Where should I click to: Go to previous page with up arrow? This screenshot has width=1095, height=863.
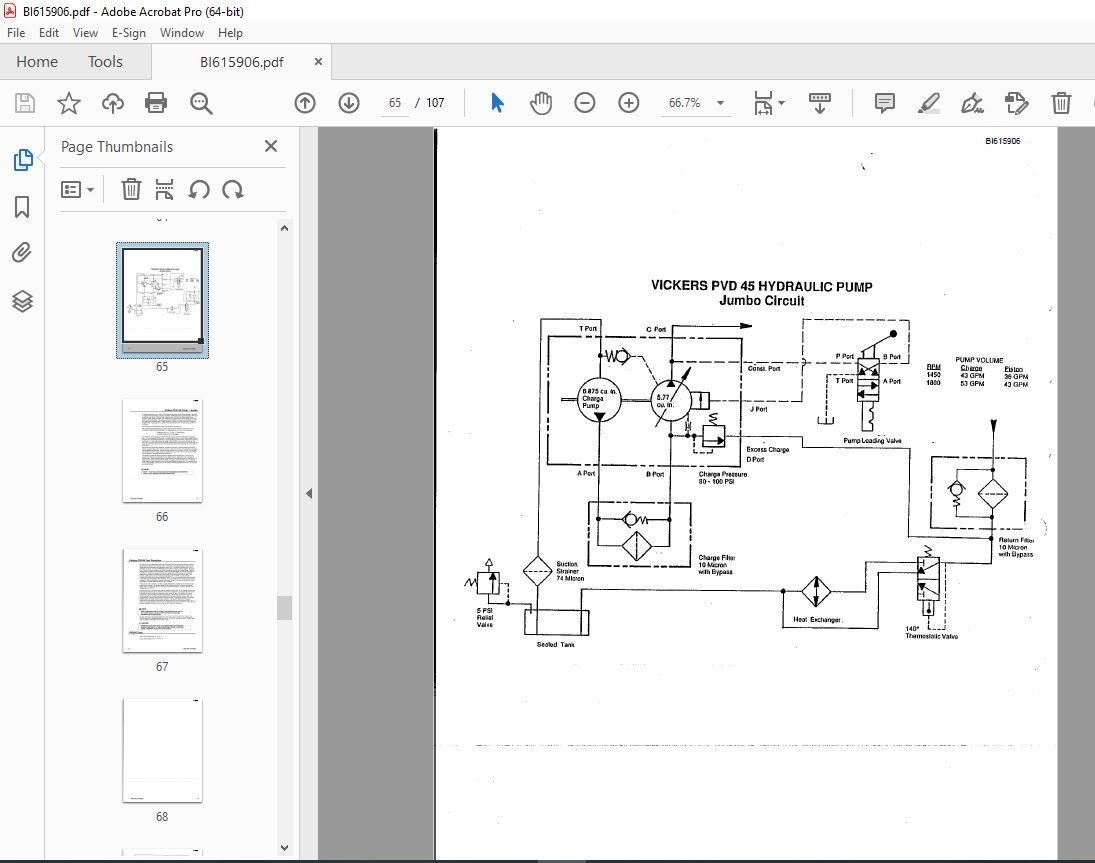(x=305, y=103)
